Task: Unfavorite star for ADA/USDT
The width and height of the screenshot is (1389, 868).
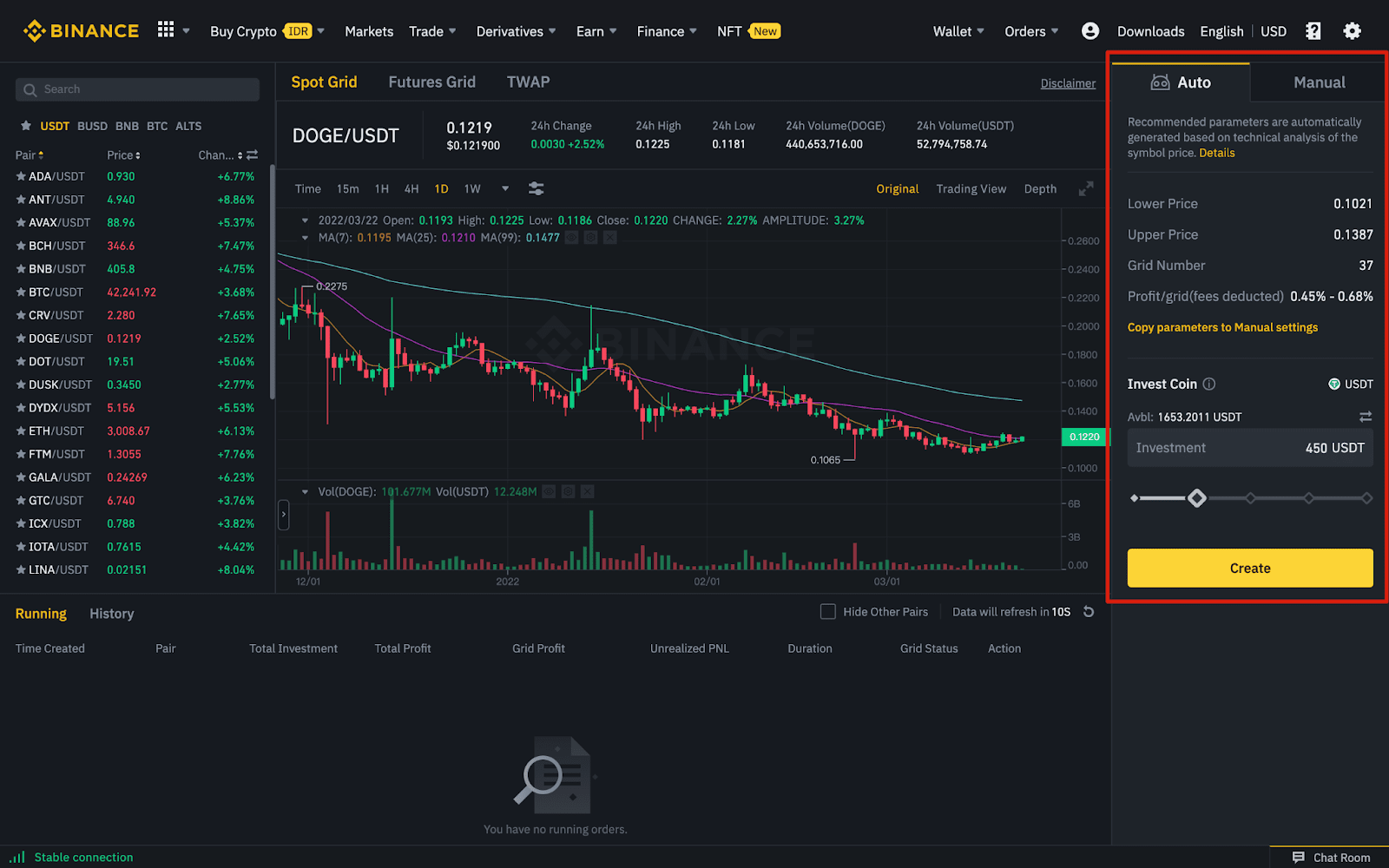Action: (21, 176)
